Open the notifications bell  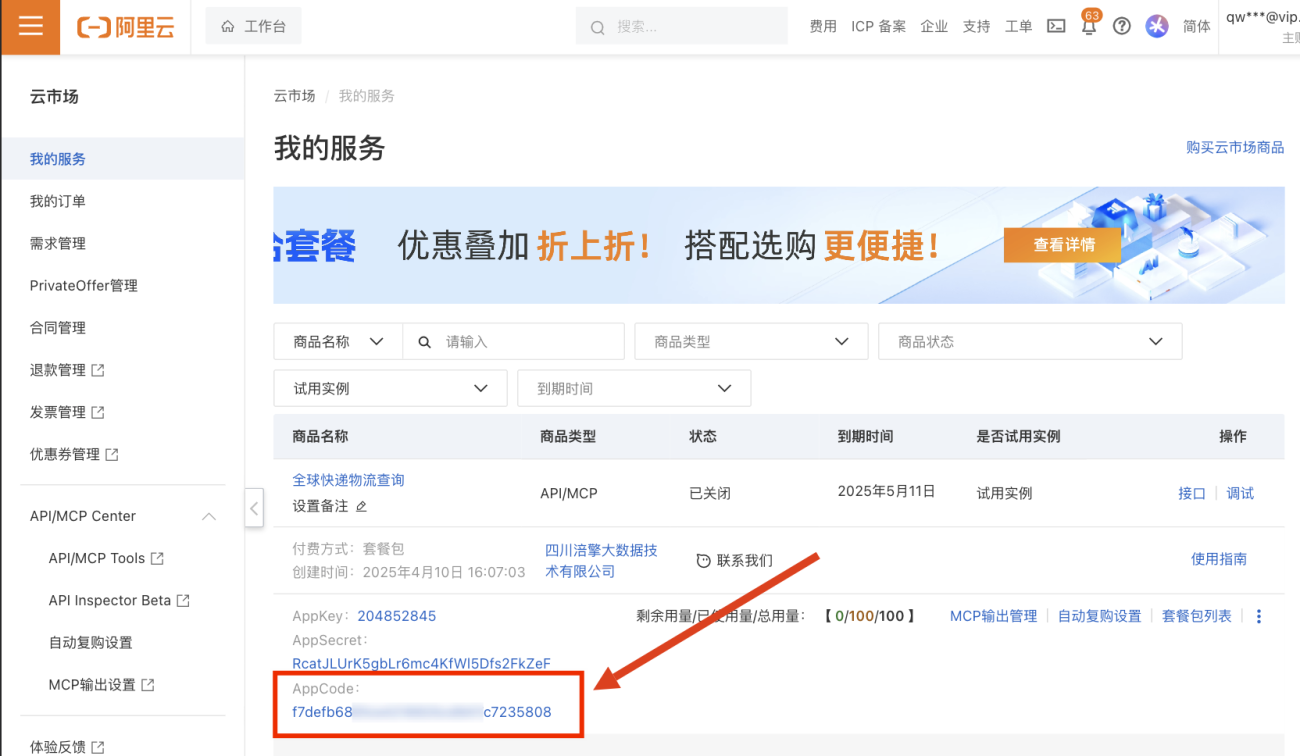point(1089,27)
